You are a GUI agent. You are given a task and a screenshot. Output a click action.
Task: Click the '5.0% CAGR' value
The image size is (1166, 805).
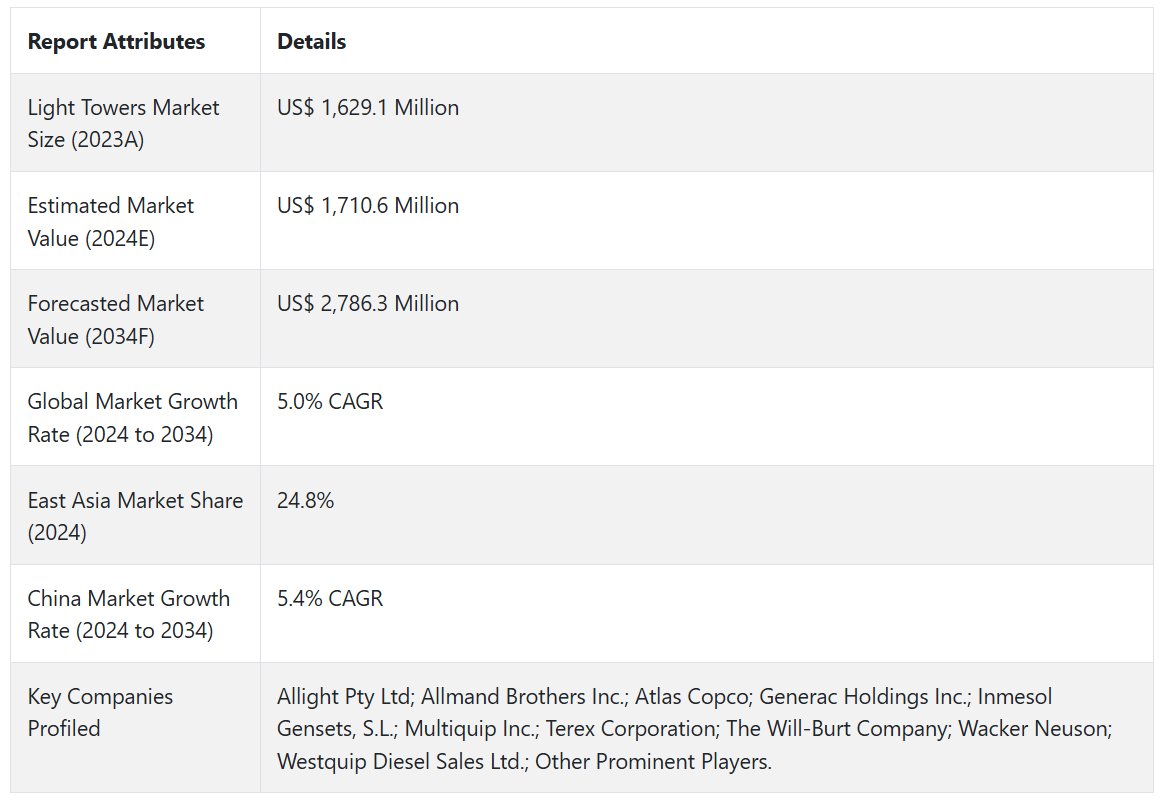pos(330,402)
